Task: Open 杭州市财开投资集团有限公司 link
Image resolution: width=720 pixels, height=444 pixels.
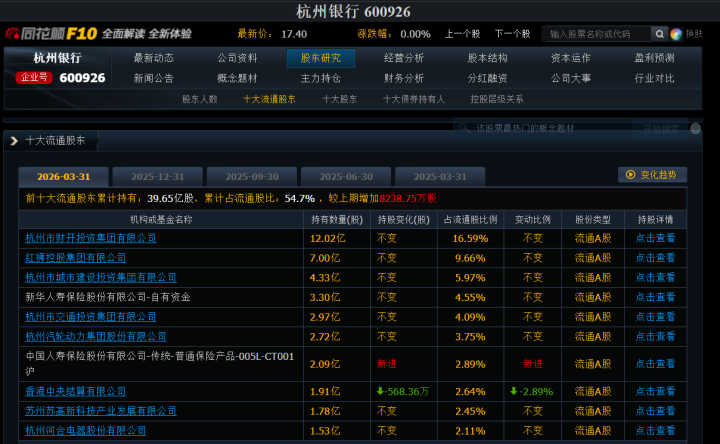Action: coord(90,238)
